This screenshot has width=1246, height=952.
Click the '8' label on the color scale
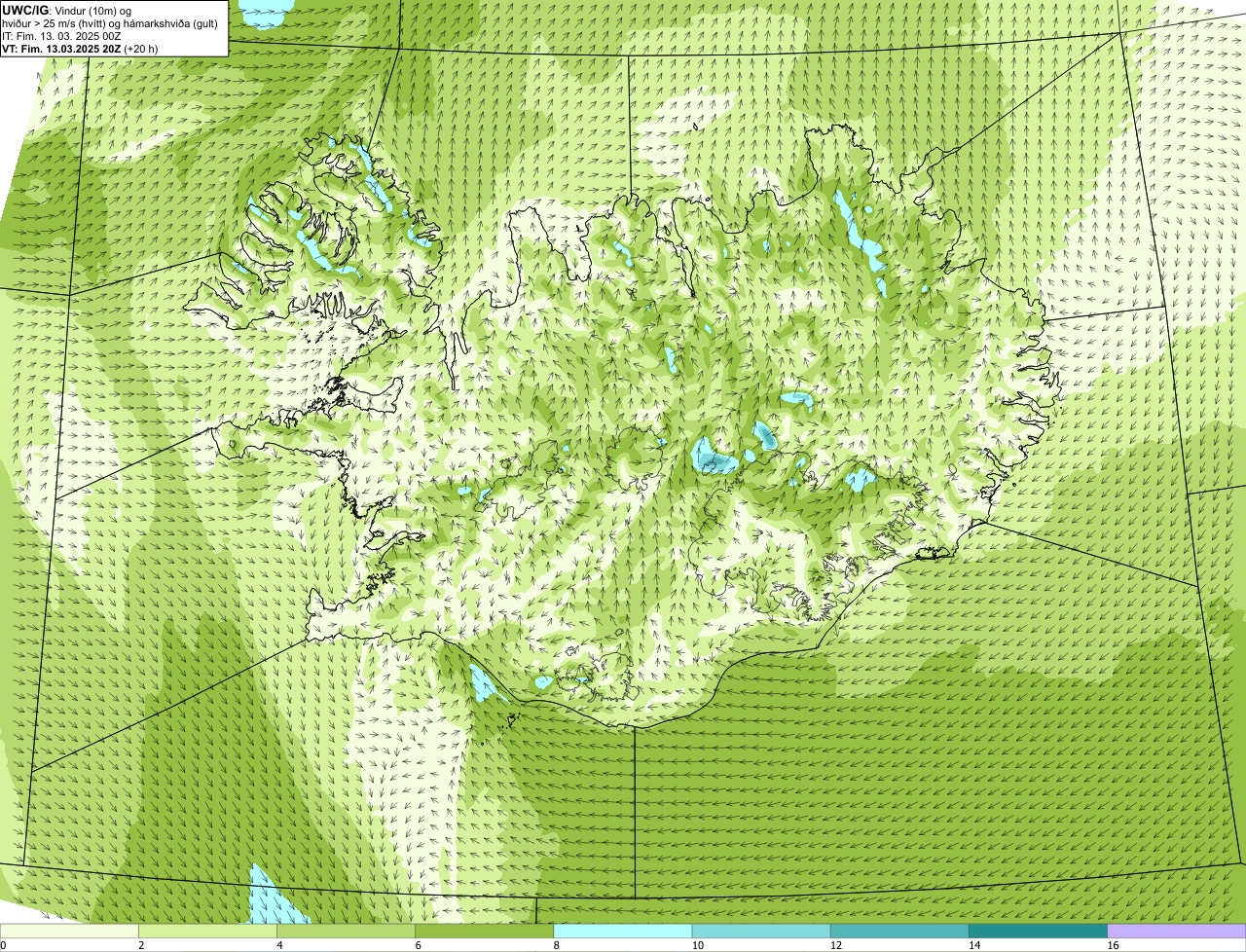(x=556, y=945)
